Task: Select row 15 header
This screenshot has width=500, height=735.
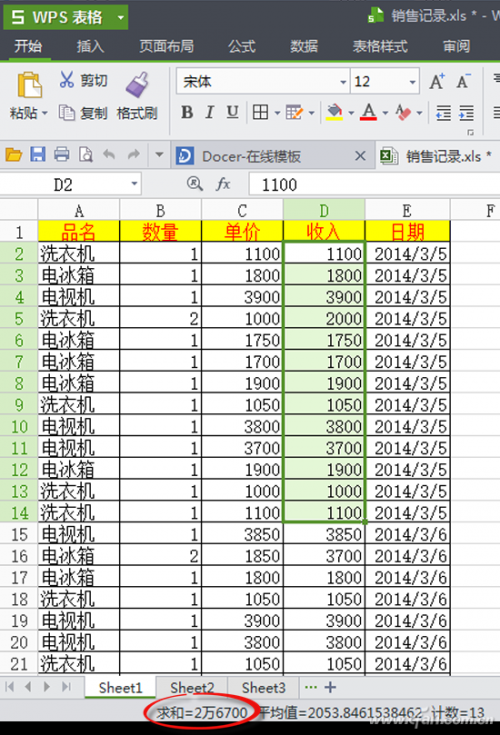Action: [x=19, y=534]
